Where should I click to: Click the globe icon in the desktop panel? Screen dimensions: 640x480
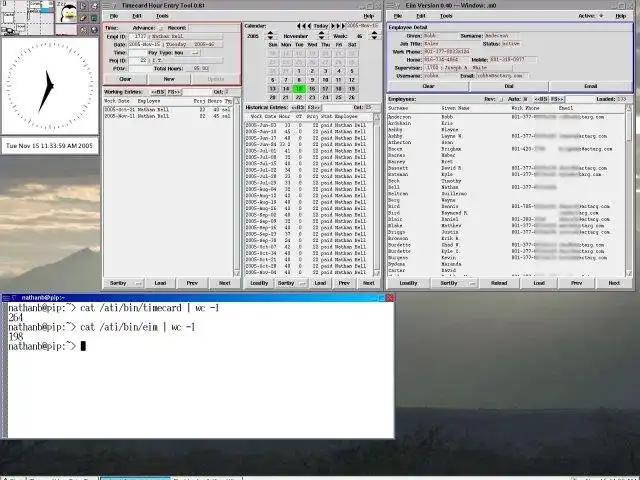[x=94, y=30]
